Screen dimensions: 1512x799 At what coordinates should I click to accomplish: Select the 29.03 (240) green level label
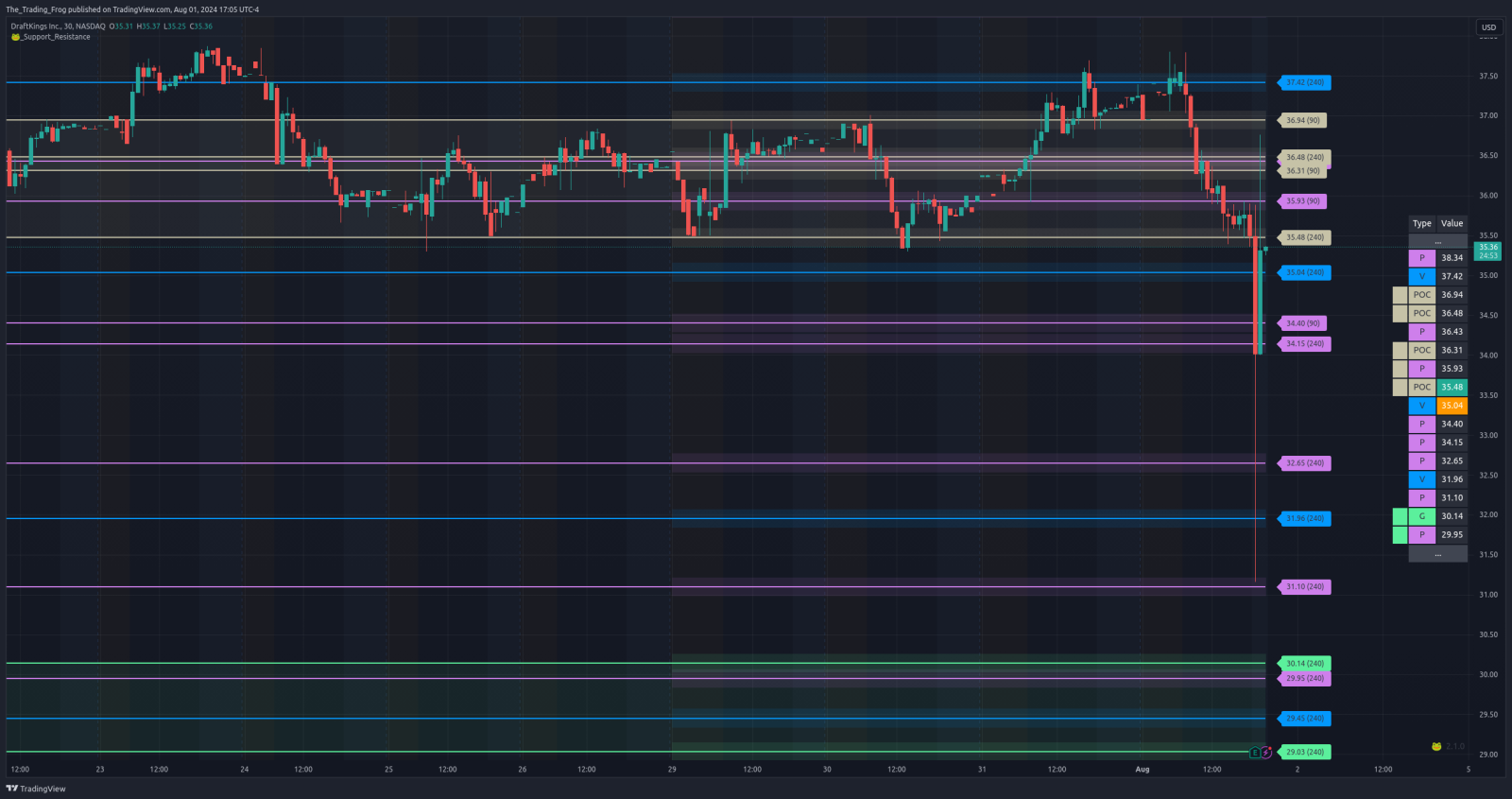coord(1304,753)
